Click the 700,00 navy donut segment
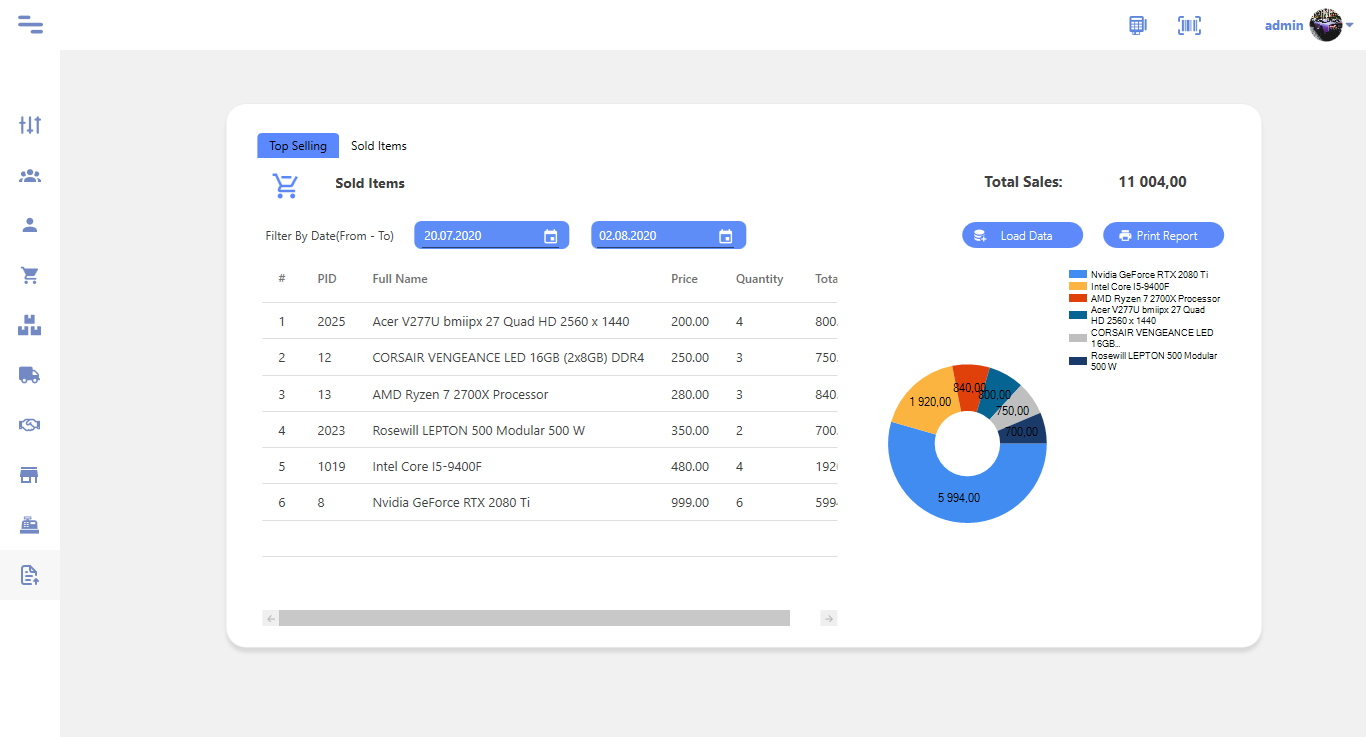 coord(1025,431)
